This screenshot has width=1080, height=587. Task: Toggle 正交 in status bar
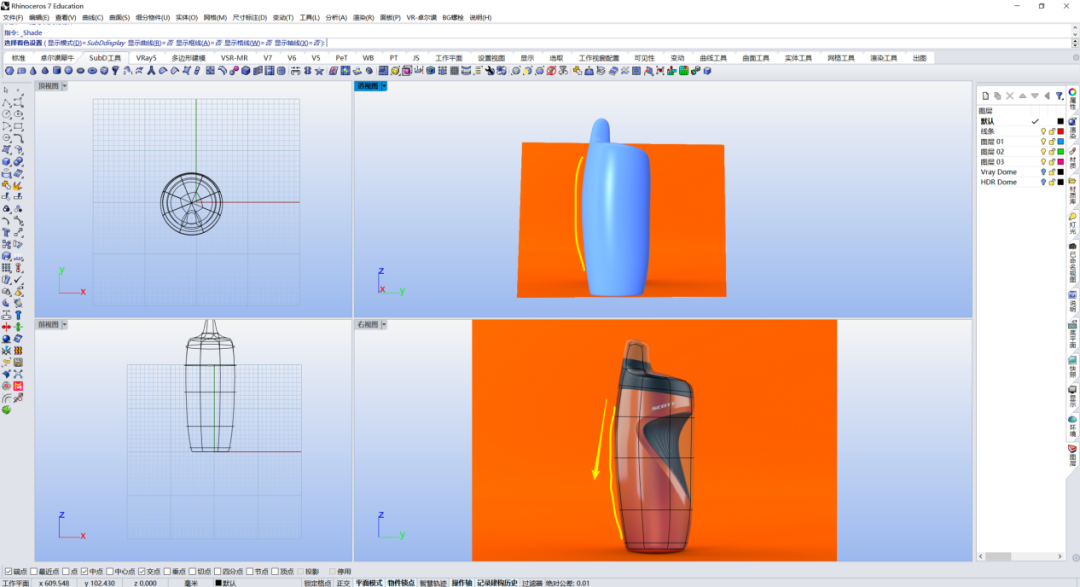coord(343,583)
